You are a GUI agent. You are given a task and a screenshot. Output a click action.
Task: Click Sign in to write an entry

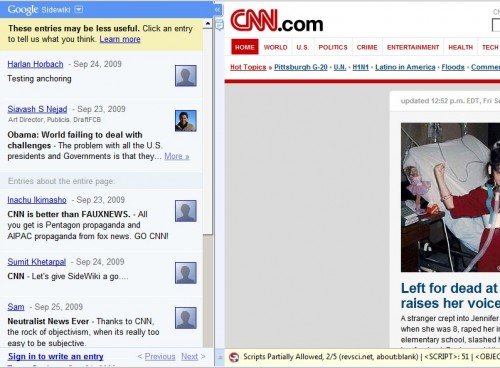pos(56,356)
